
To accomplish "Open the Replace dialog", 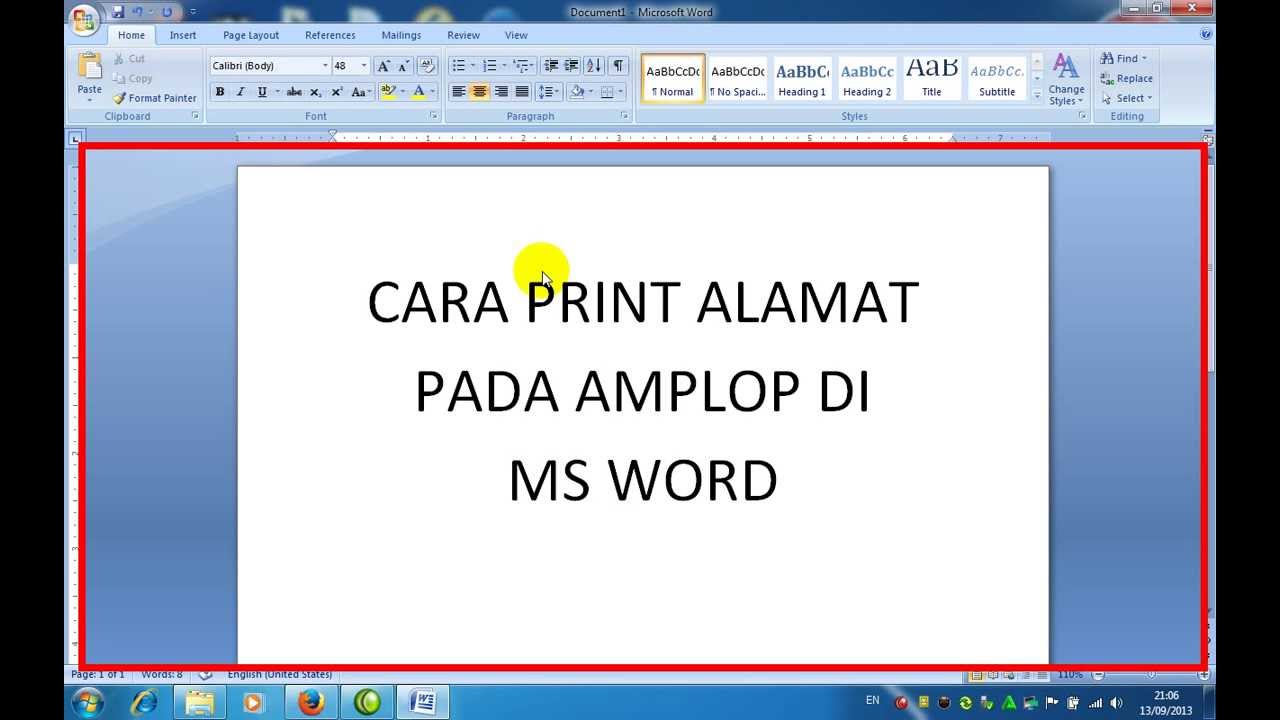I will [x=1126, y=78].
